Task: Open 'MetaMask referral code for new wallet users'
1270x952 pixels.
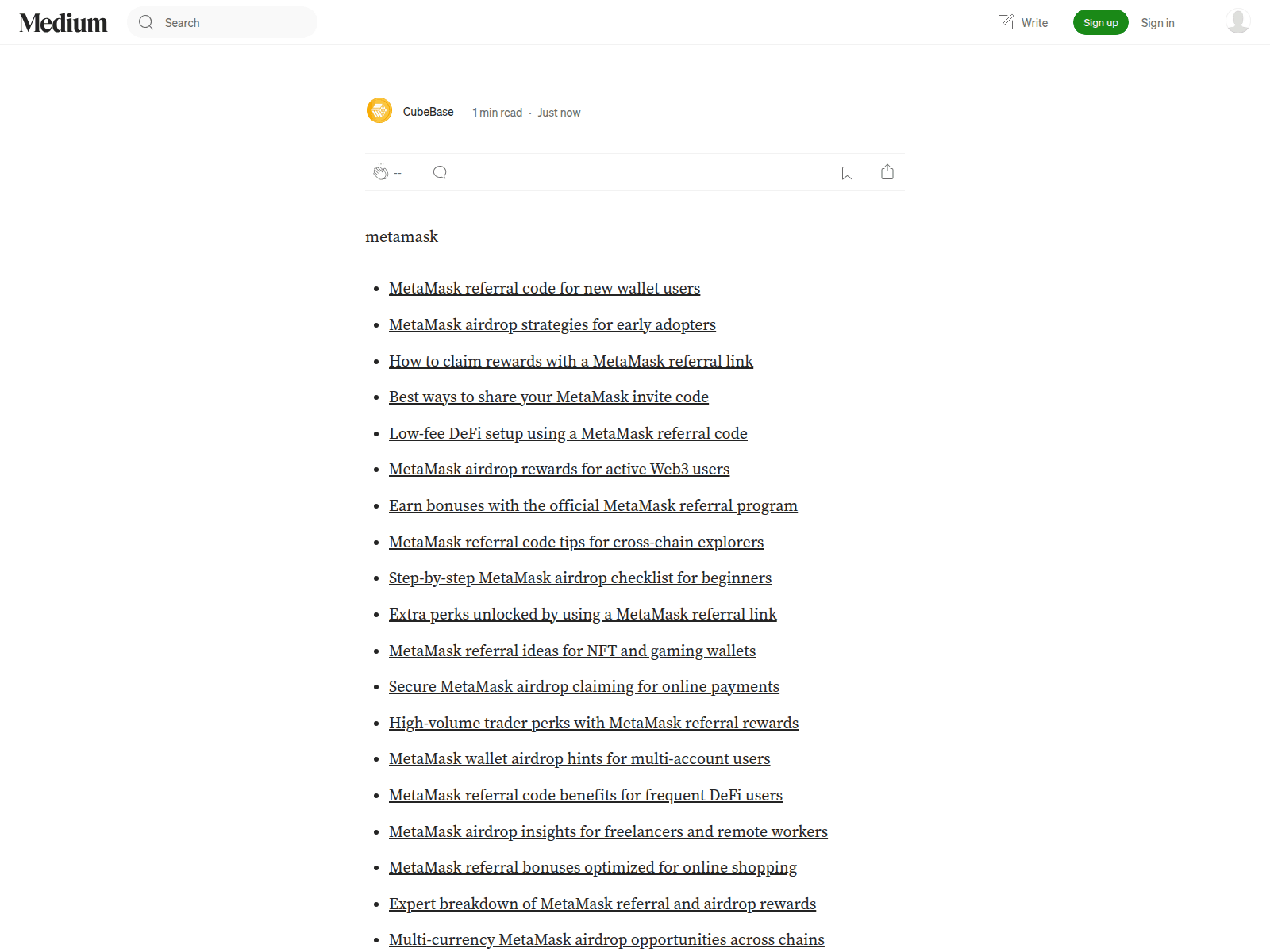Action: (x=545, y=289)
